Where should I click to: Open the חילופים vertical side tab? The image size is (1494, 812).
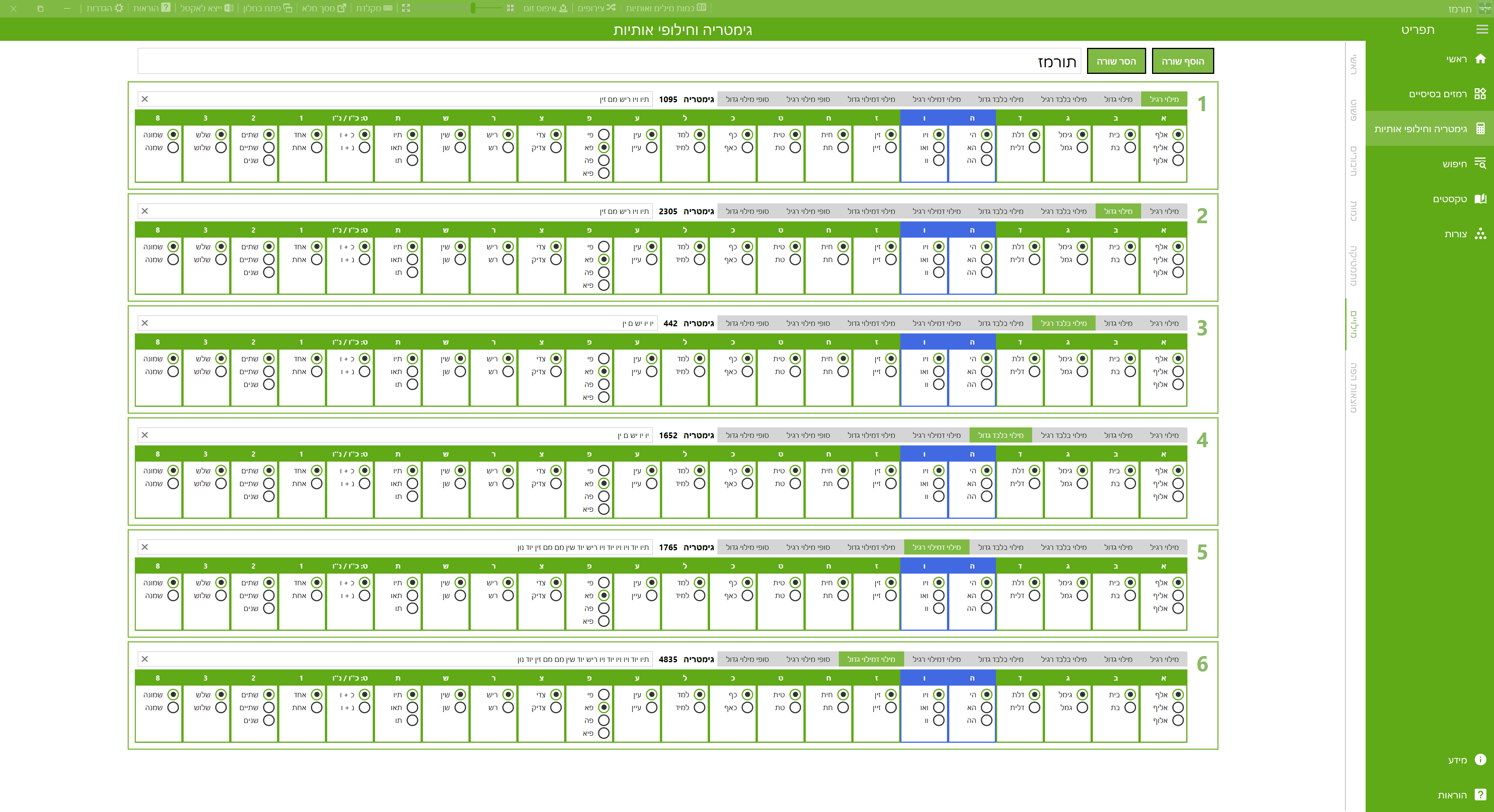click(x=1354, y=161)
